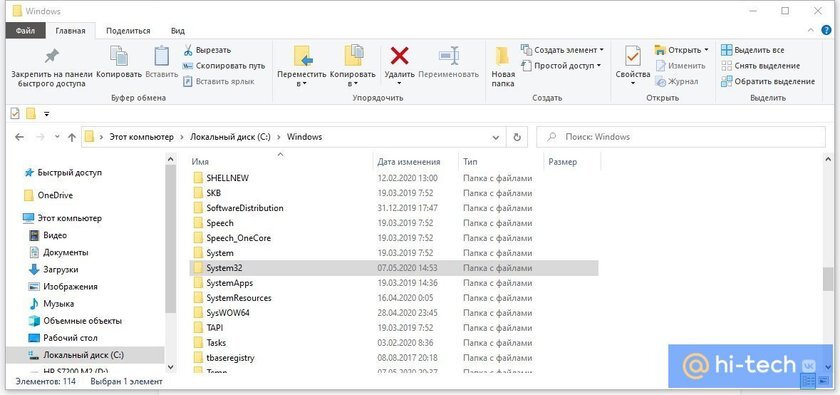This screenshot has width=840, height=395.
Task: Refresh the Windows folder view
Action: 517,137
